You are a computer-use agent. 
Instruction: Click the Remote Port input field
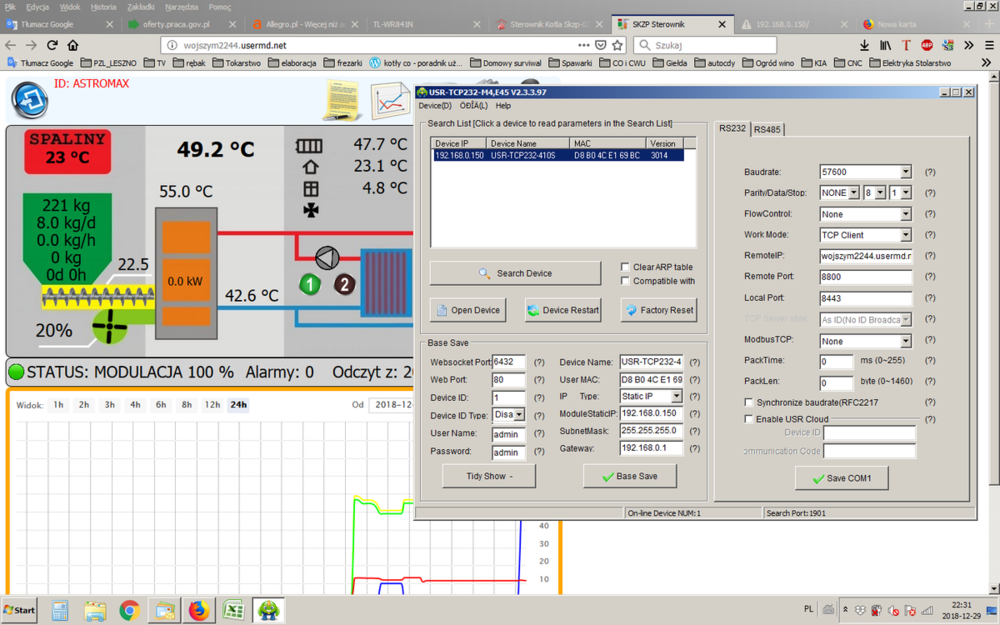pyautogui.click(x=865, y=277)
